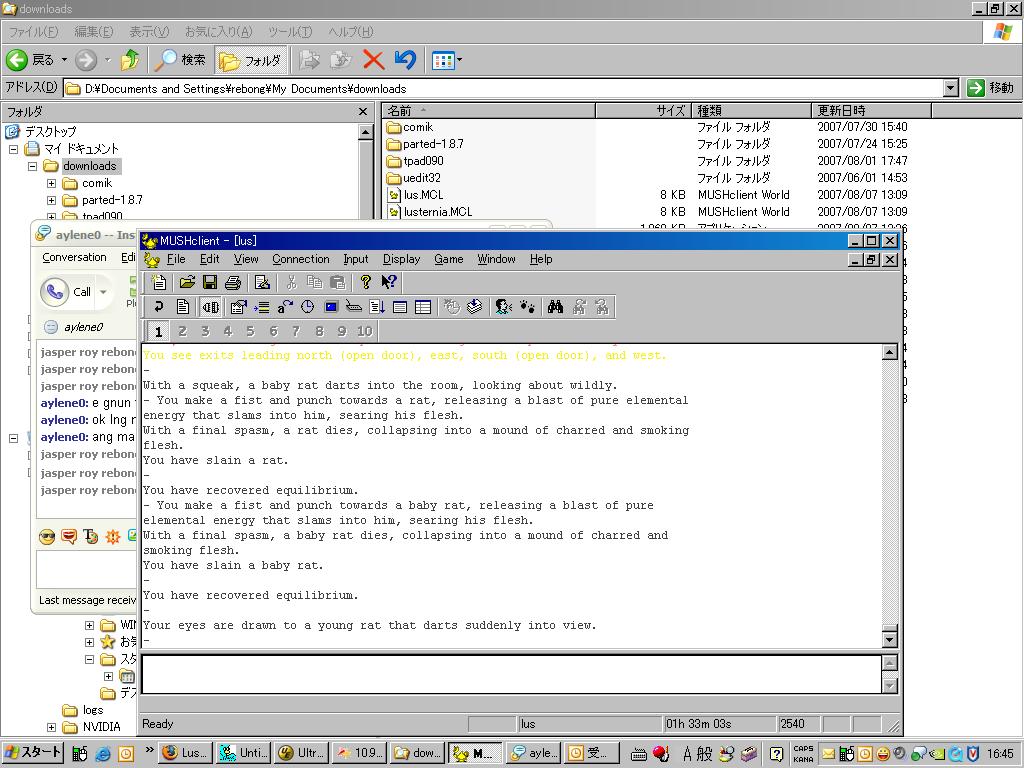Expand the NVIDIA folder in tree

pyautogui.click(x=51, y=727)
